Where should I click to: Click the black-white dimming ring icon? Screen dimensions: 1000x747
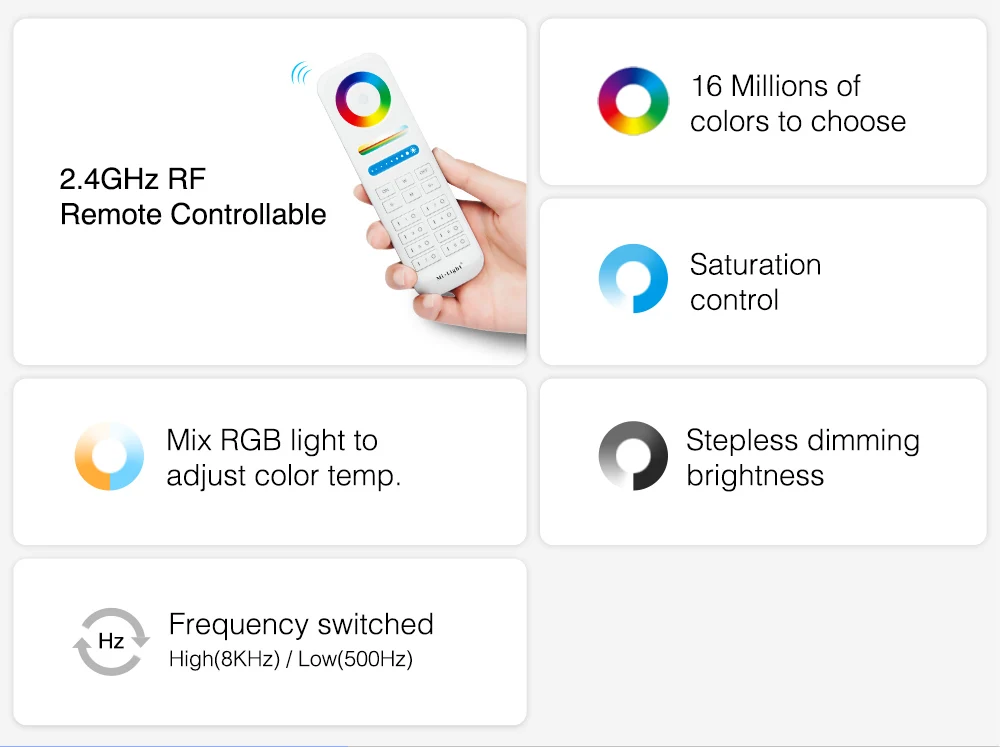pyautogui.click(x=633, y=456)
